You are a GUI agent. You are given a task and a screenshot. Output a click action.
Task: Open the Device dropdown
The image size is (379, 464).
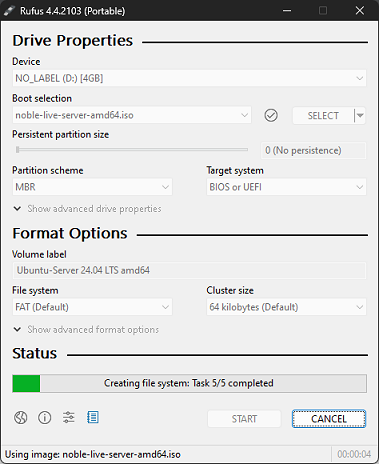189,78
